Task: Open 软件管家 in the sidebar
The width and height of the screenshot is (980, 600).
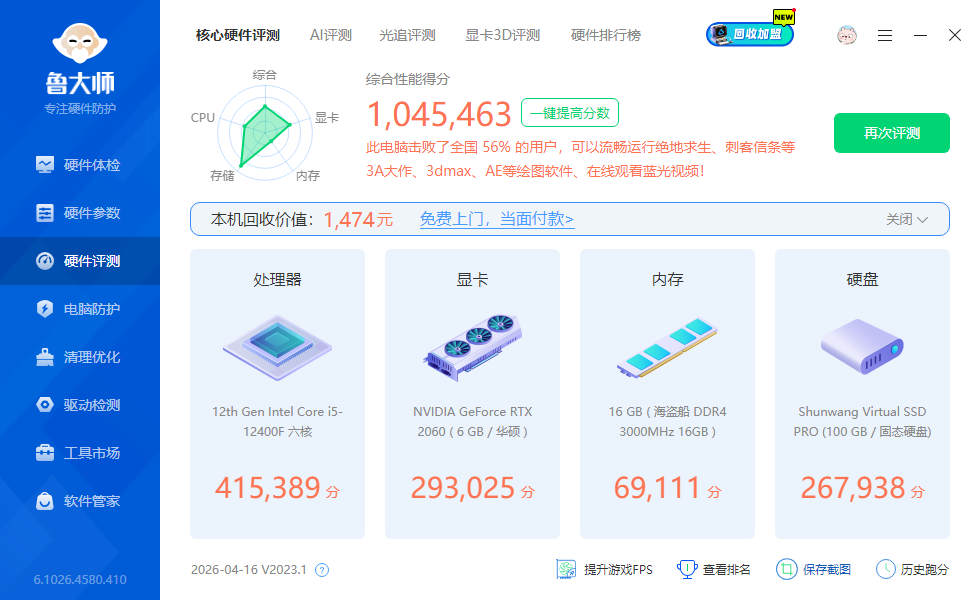Action: click(80, 501)
